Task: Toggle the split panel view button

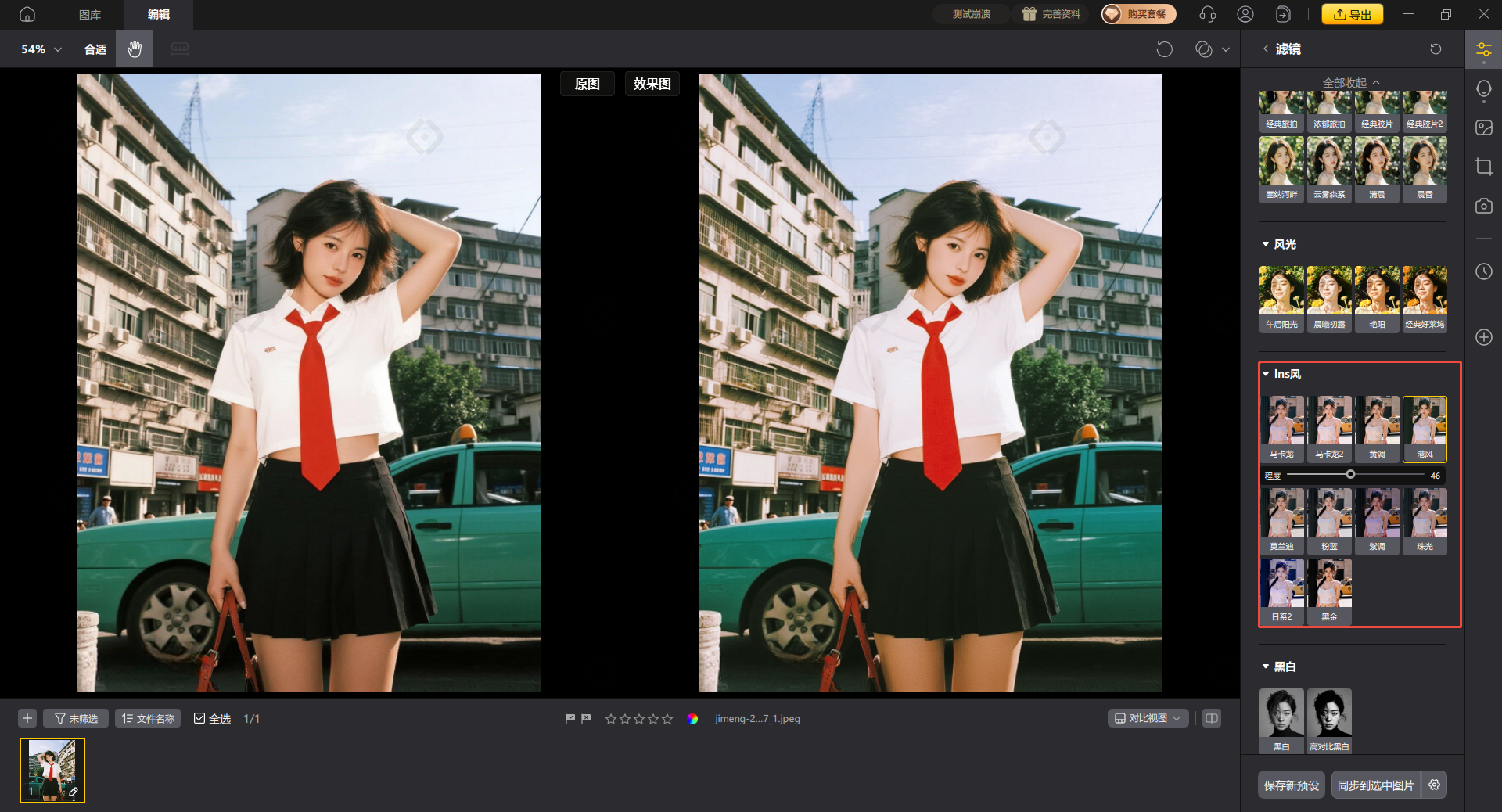Action: tap(1211, 718)
